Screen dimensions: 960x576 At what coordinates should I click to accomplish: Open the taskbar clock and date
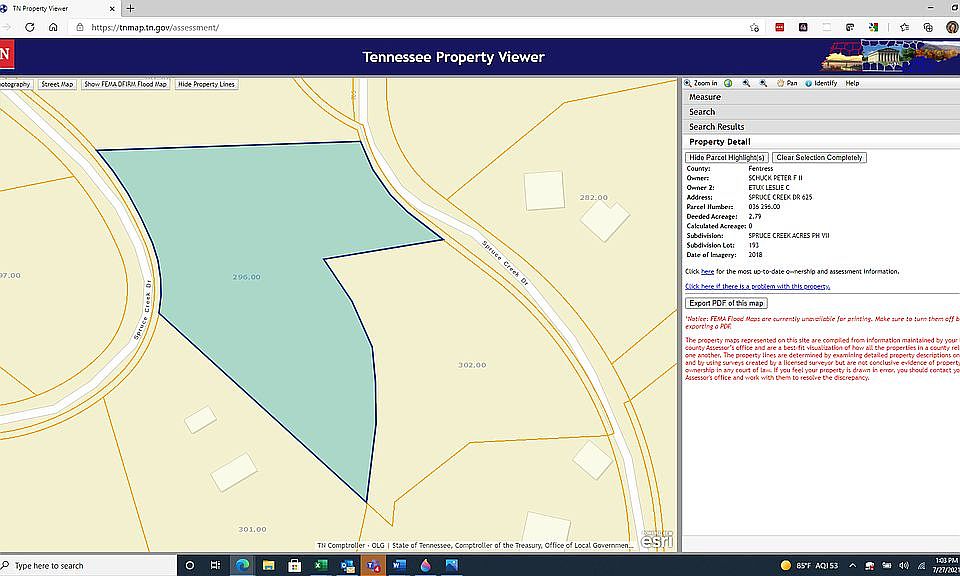coord(947,565)
